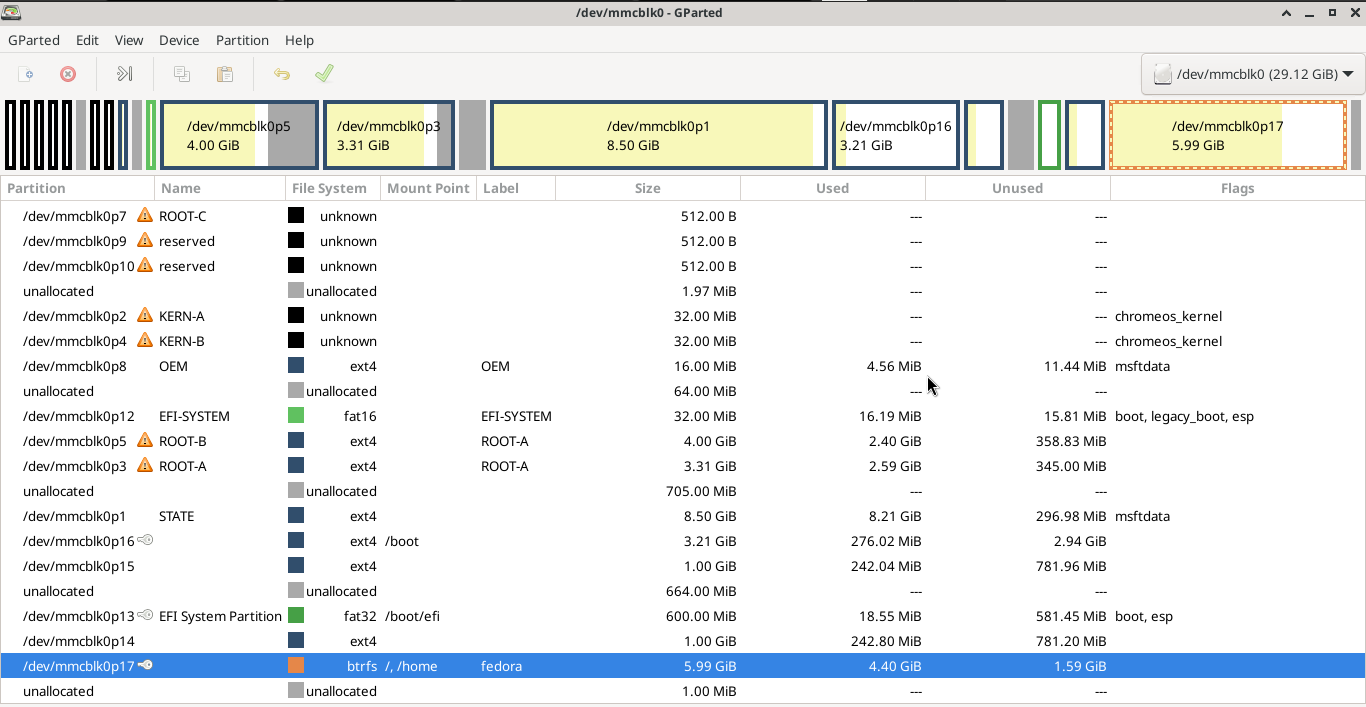This screenshot has width=1366, height=707.
Task: Click the Resize/Move toolbar icon
Action: [125, 74]
